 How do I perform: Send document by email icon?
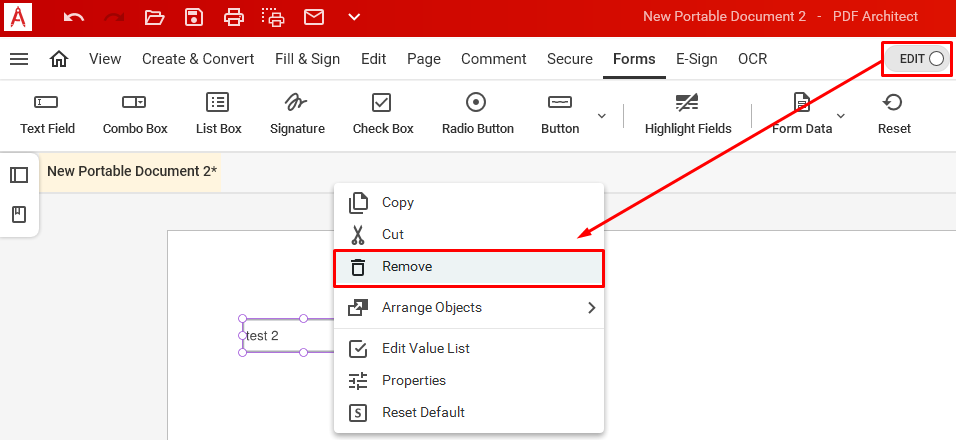coord(314,17)
